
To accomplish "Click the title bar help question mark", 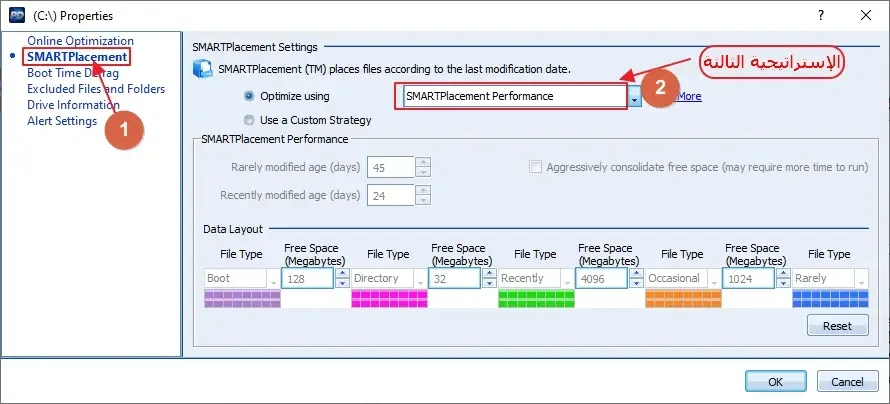I will click(821, 15).
